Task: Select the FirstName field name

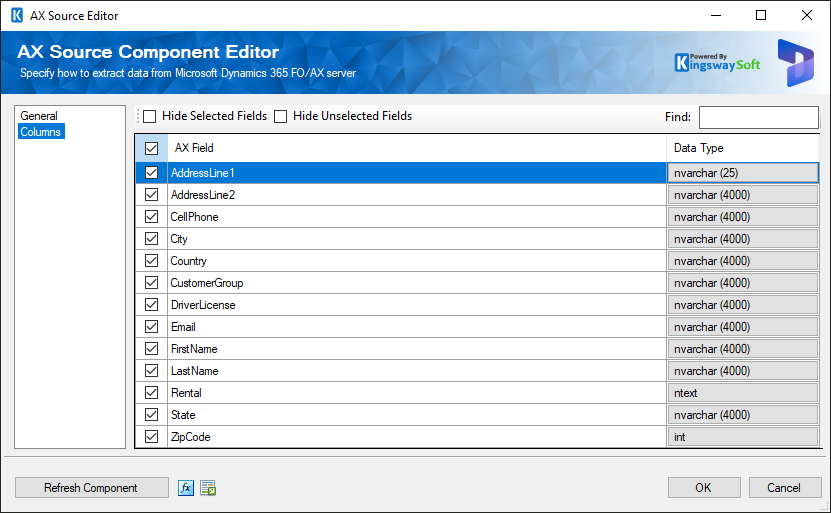Action: tap(194, 349)
